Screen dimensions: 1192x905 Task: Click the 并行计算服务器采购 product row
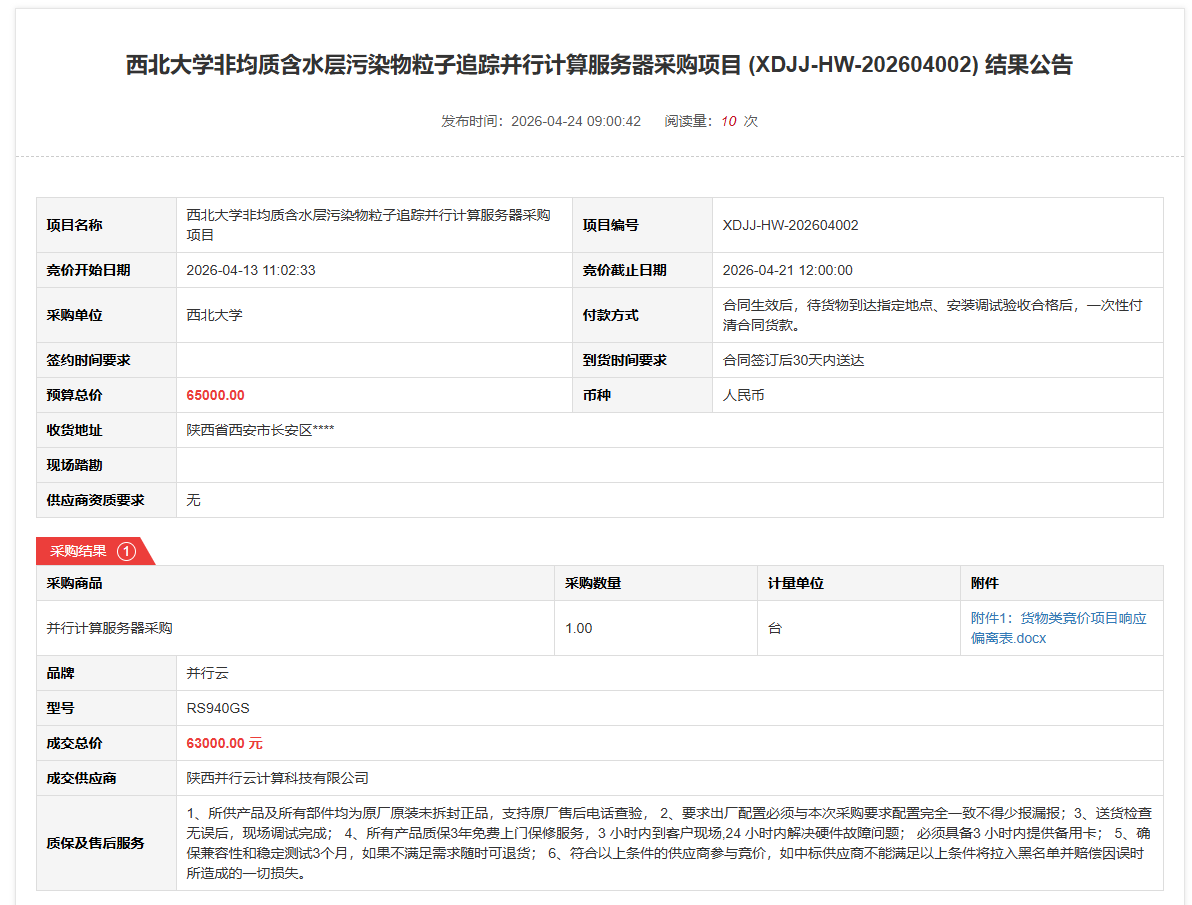pos(110,628)
